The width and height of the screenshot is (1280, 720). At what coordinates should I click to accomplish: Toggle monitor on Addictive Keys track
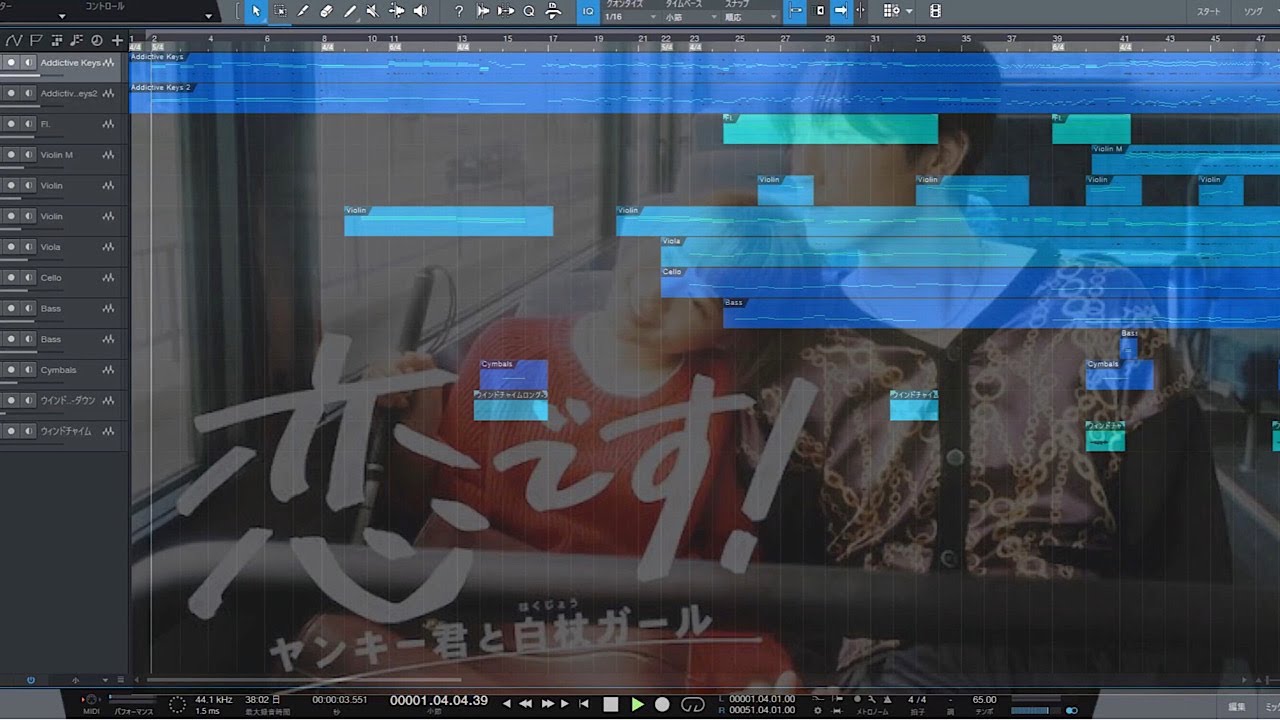[x=28, y=63]
